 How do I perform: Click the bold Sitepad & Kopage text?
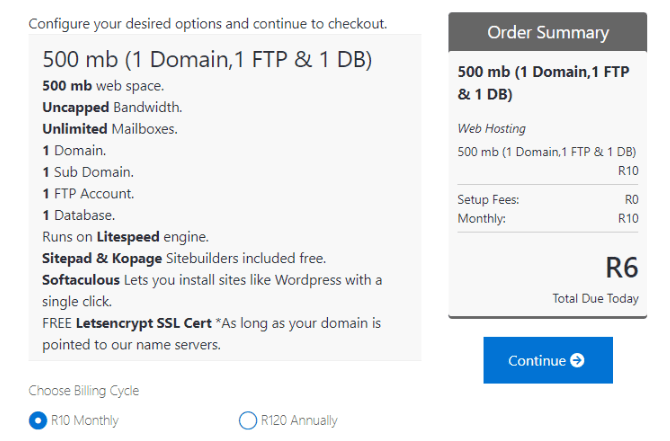(102, 259)
